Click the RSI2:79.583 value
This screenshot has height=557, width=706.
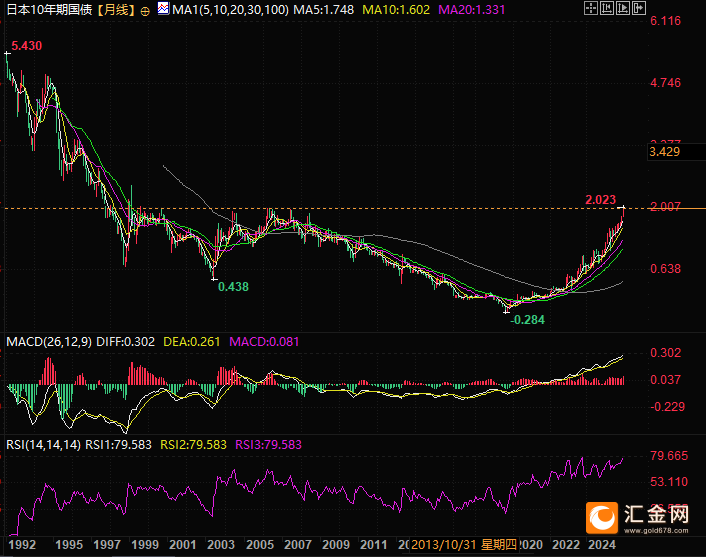(x=193, y=445)
